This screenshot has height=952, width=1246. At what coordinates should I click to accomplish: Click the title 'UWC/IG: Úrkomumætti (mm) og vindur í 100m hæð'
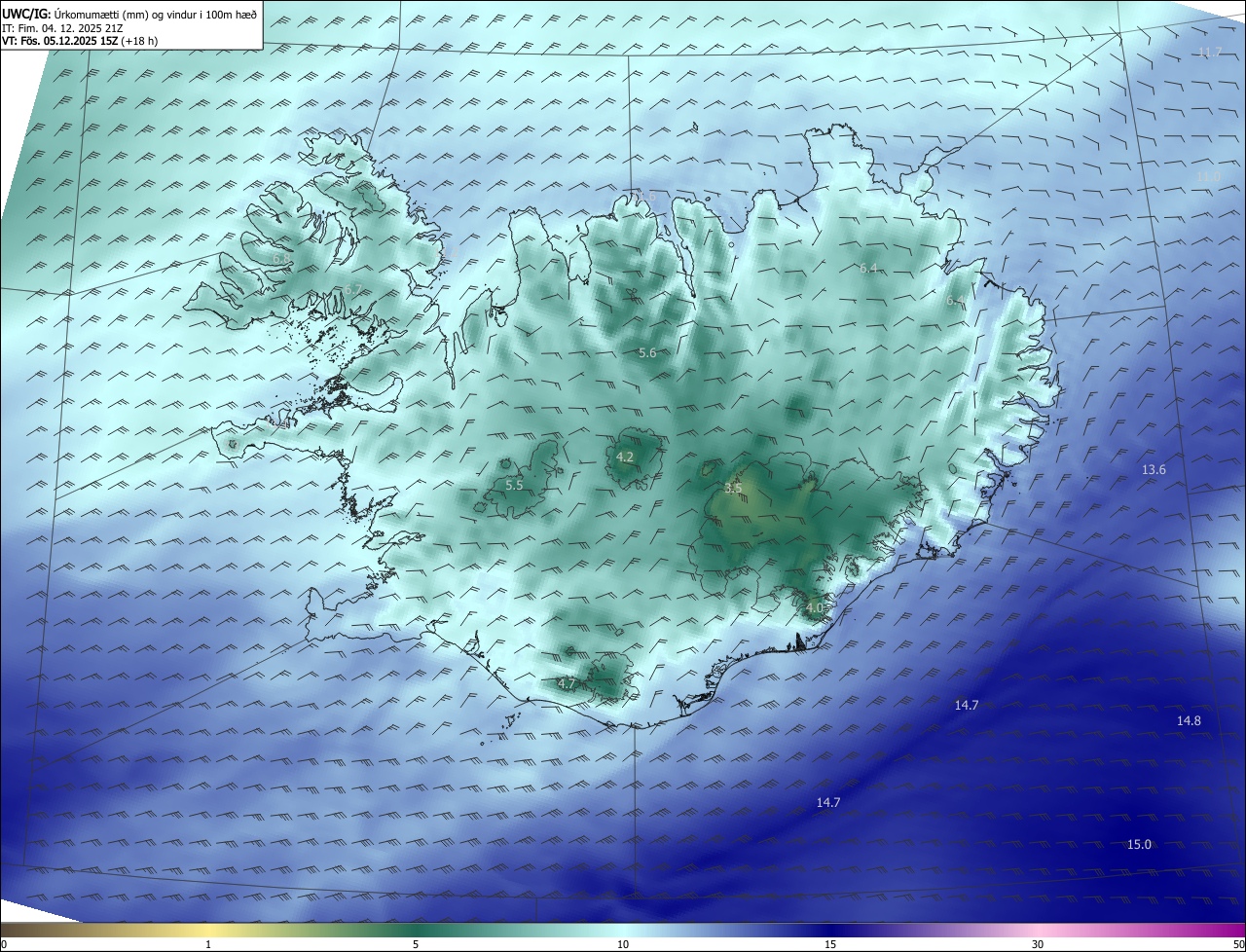click(129, 15)
